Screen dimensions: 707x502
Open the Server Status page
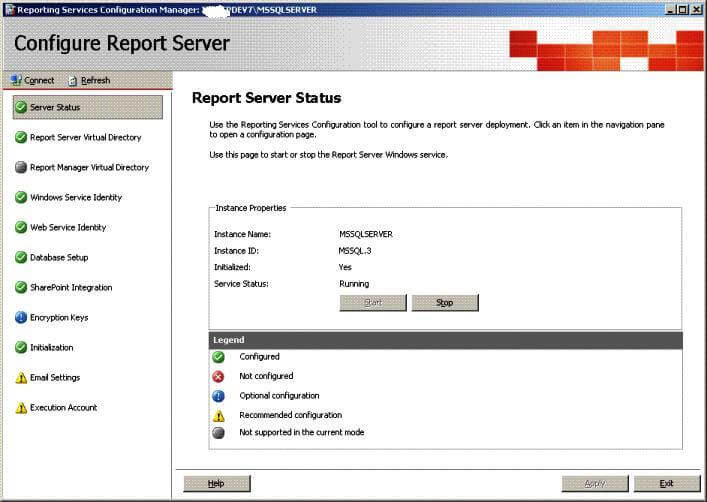tap(87, 107)
